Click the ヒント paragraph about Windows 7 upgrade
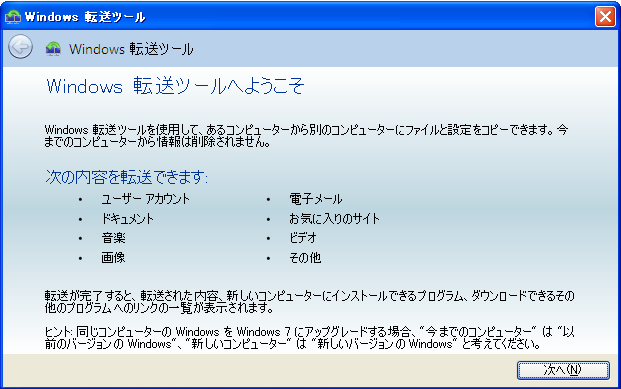This screenshot has height=389, width=621. coord(309,338)
